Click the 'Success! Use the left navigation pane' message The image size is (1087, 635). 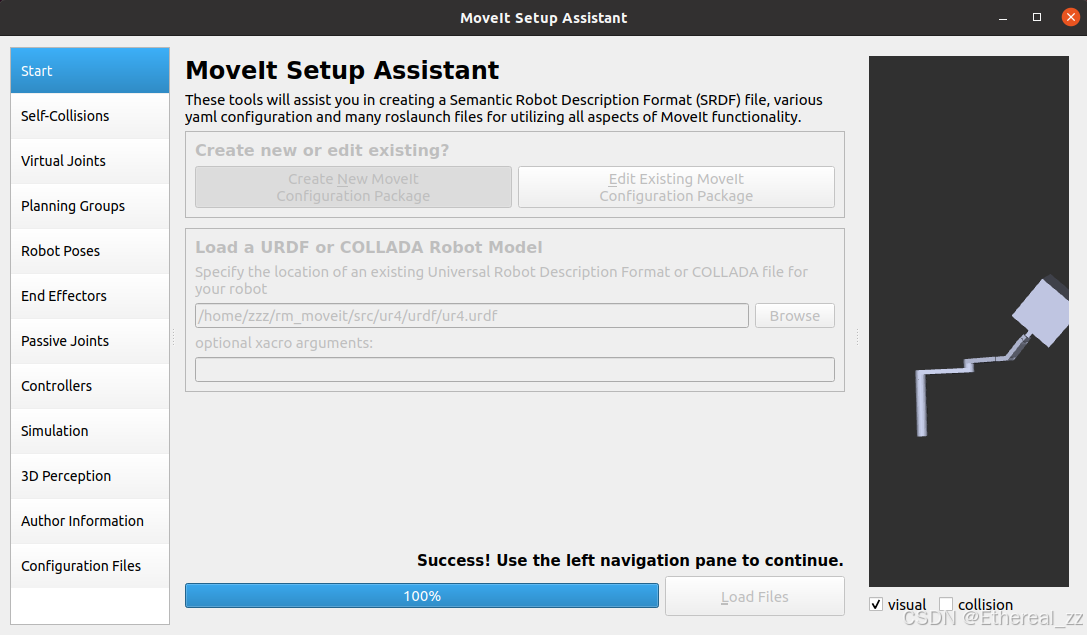point(630,560)
